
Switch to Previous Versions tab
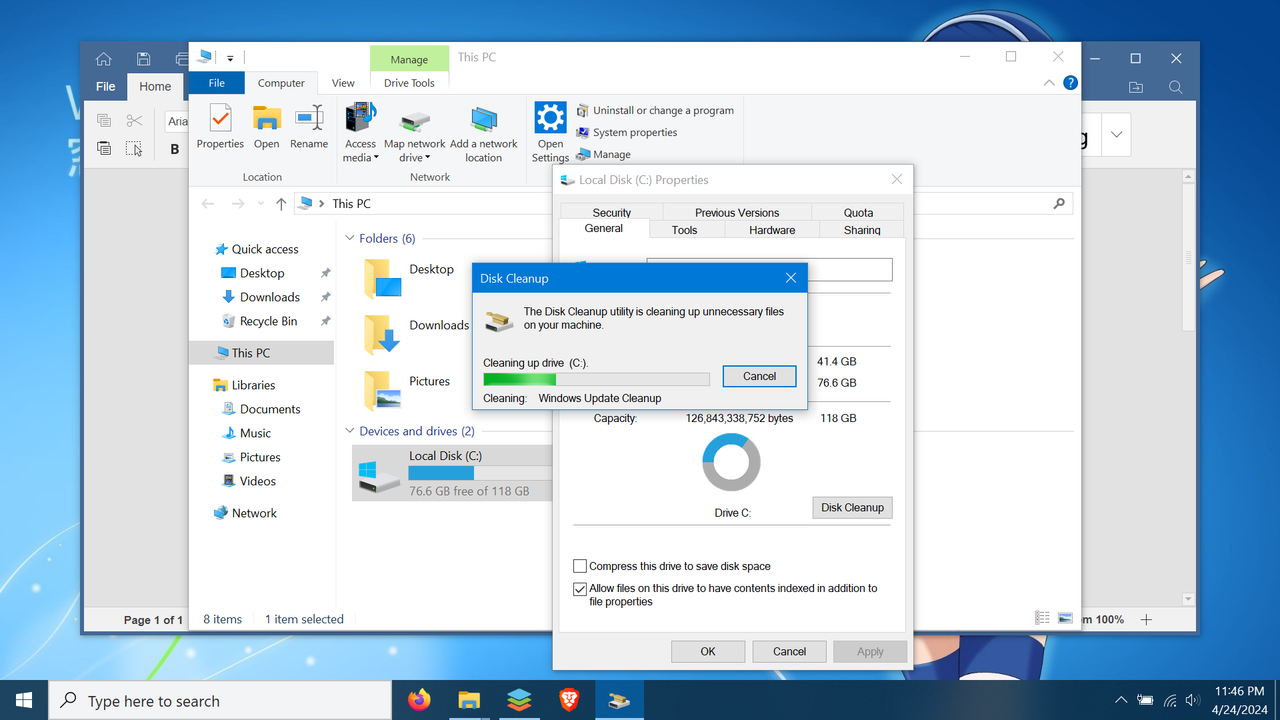(737, 212)
